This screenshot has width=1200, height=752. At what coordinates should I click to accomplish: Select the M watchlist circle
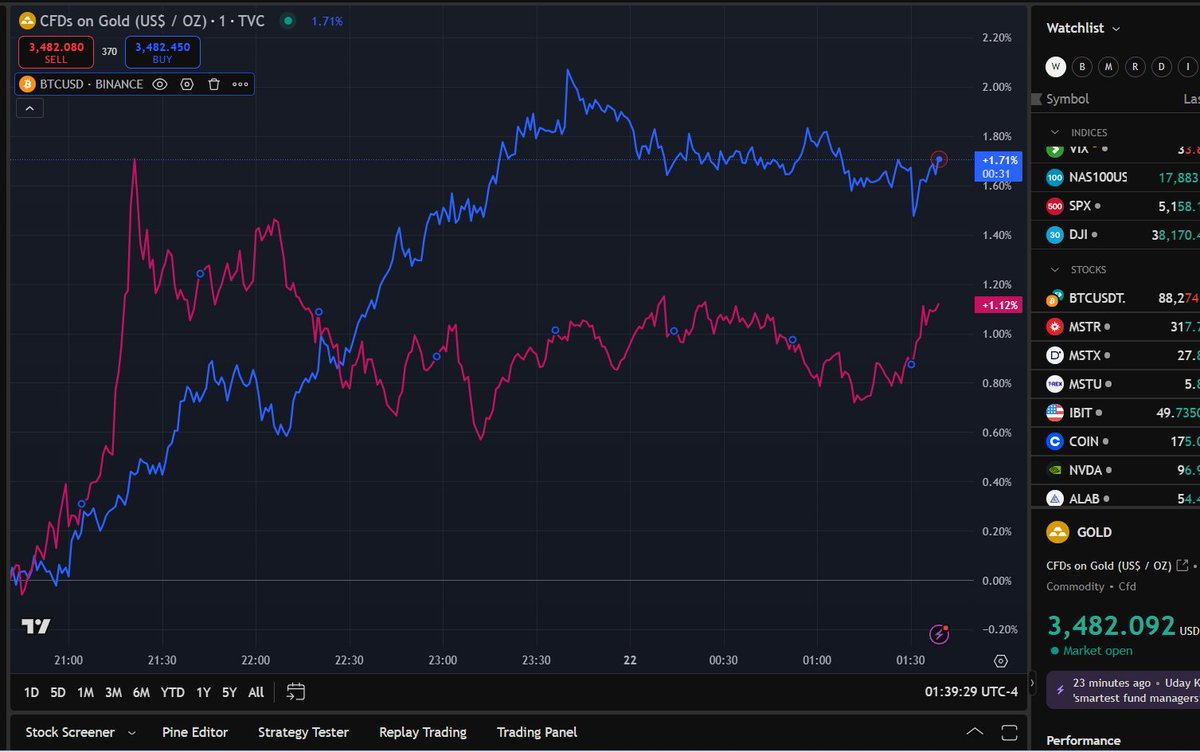[1108, 67]
